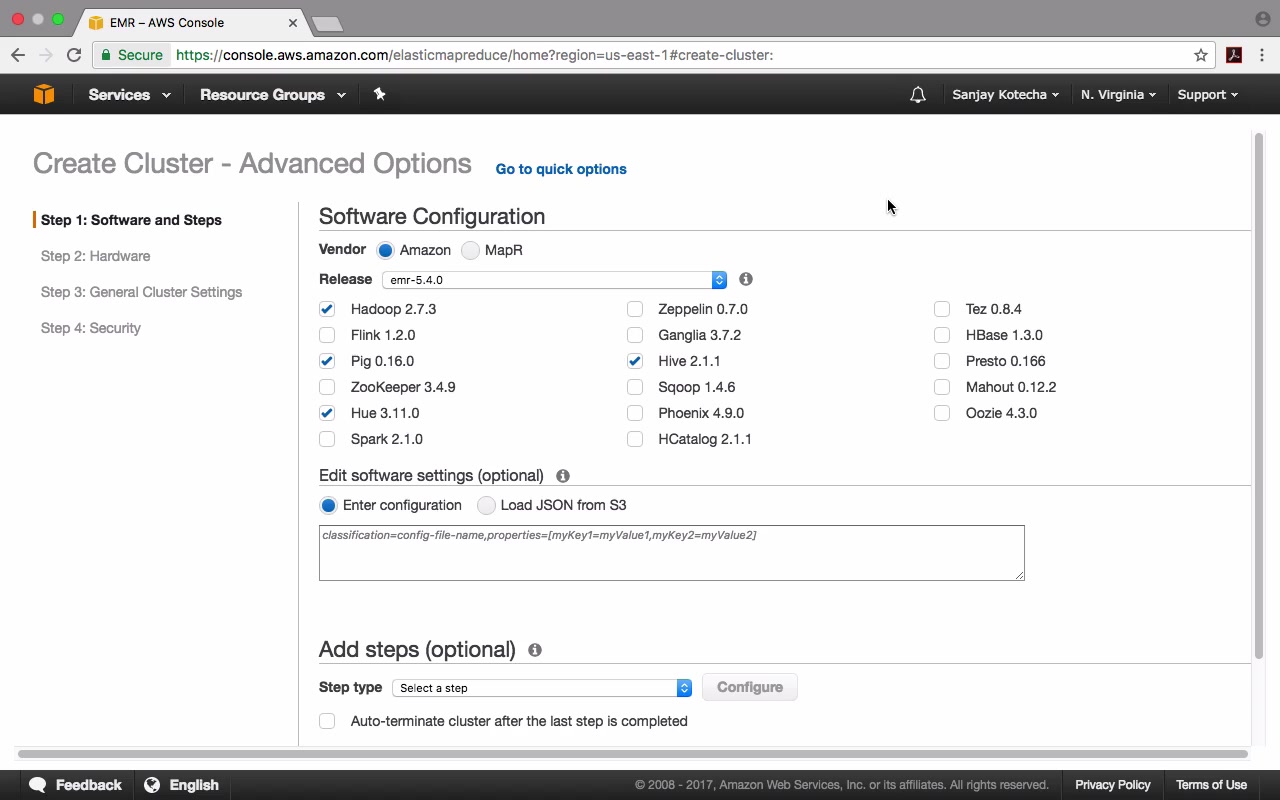This screenshot has height=800, width=1280.
Task: Bookmark this page with the star icon
Action: 1201,55
